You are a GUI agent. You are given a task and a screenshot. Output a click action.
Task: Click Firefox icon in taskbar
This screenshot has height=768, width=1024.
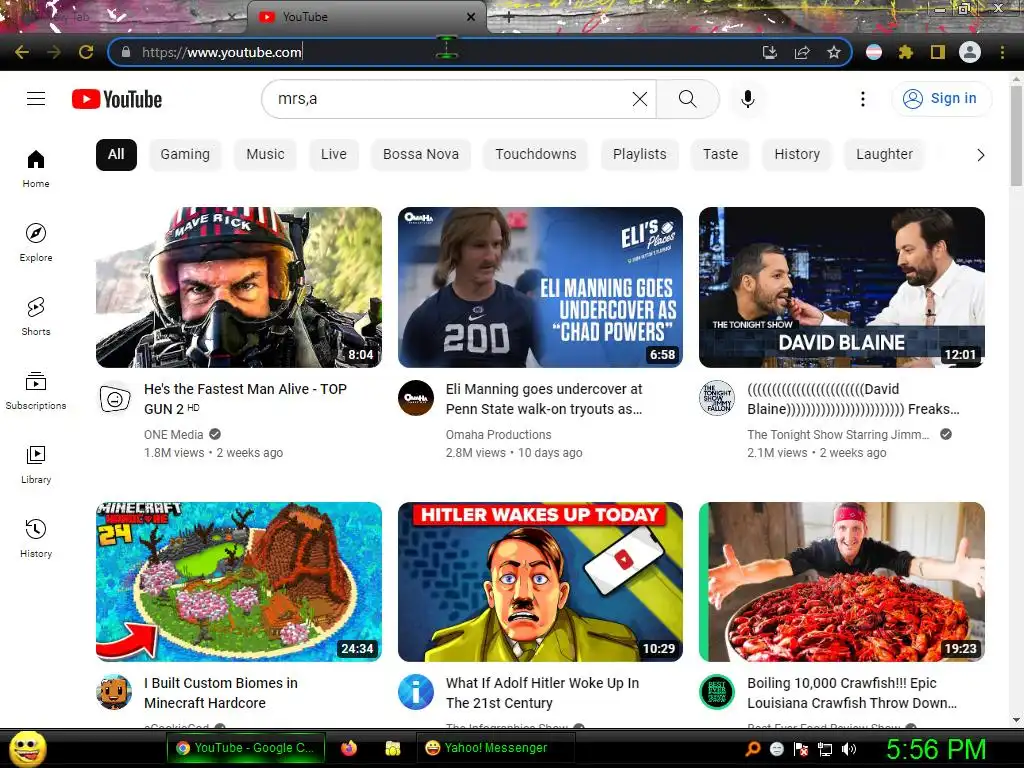[x=349, y=748]
